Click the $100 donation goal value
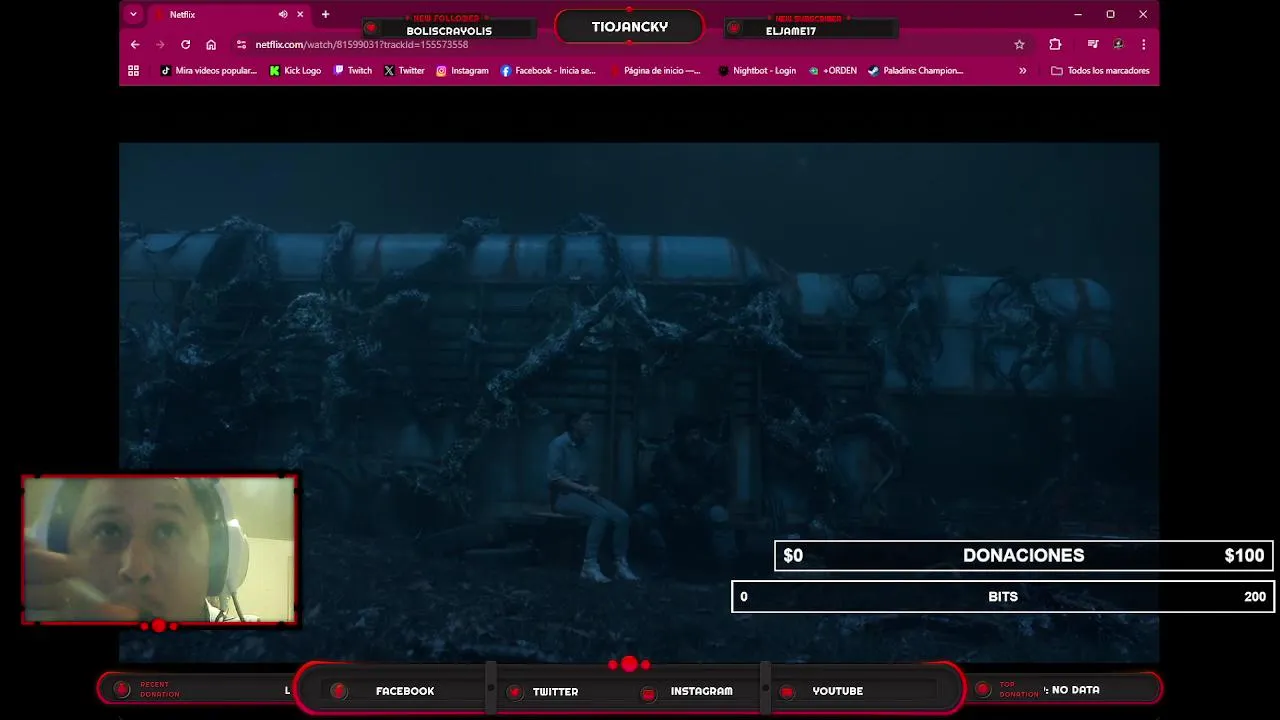1280x720 pixels. click(x=1244, y=555)
